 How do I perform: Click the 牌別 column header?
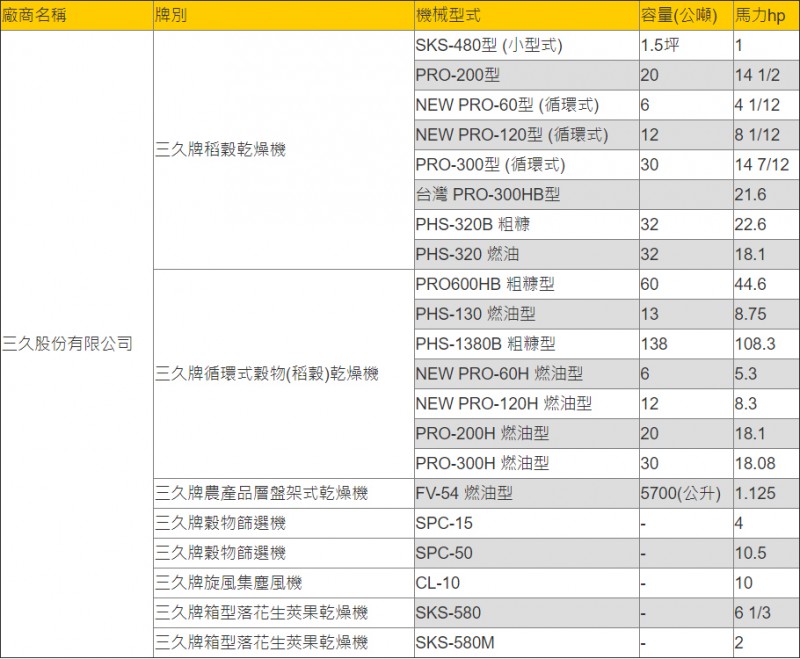coord(284,15)
